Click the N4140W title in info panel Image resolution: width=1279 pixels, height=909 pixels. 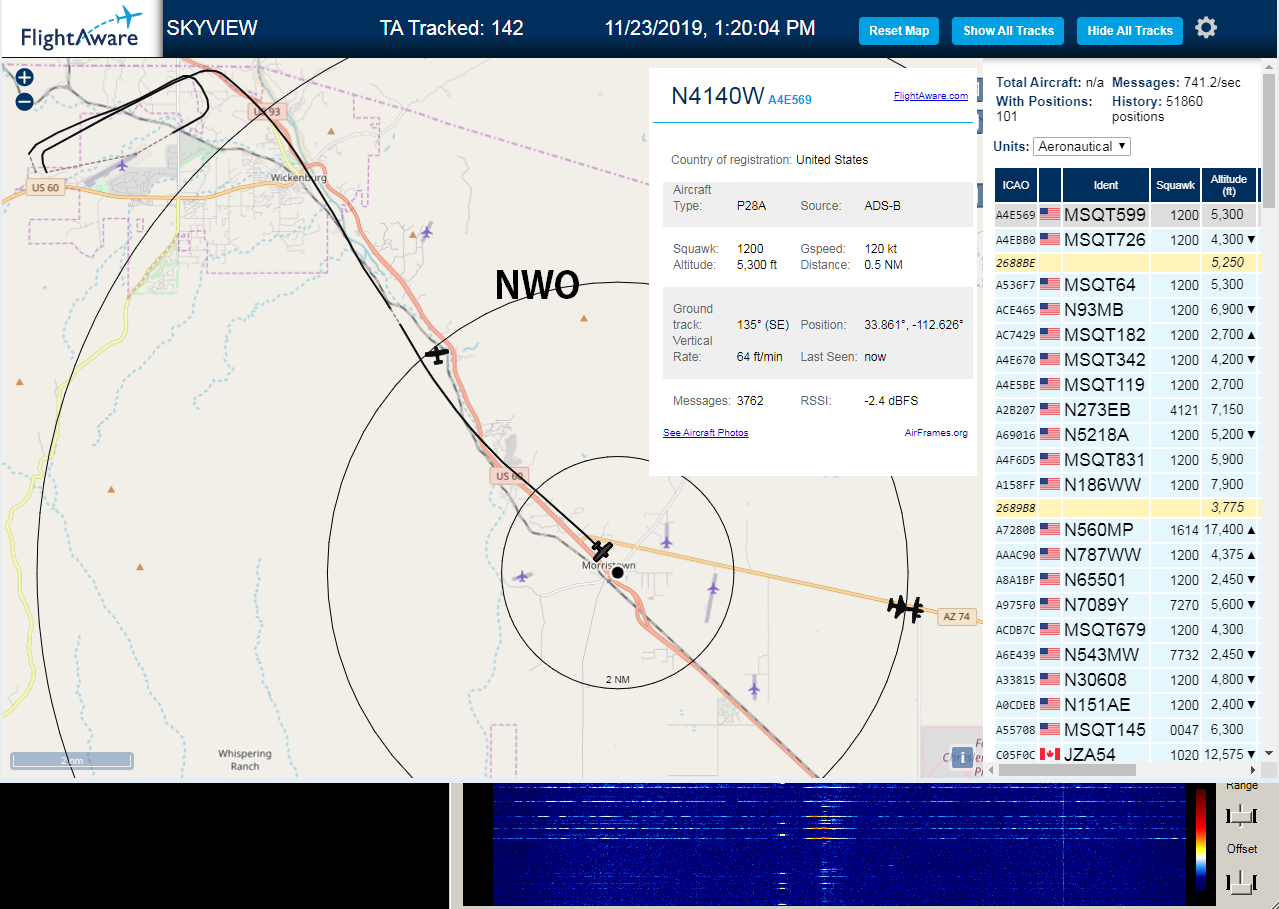click(717, 96)
